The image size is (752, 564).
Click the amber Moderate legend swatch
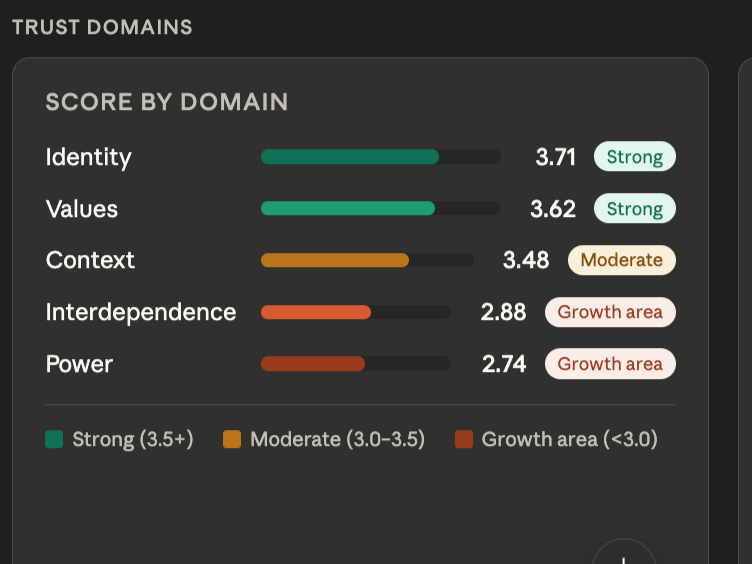232,439
